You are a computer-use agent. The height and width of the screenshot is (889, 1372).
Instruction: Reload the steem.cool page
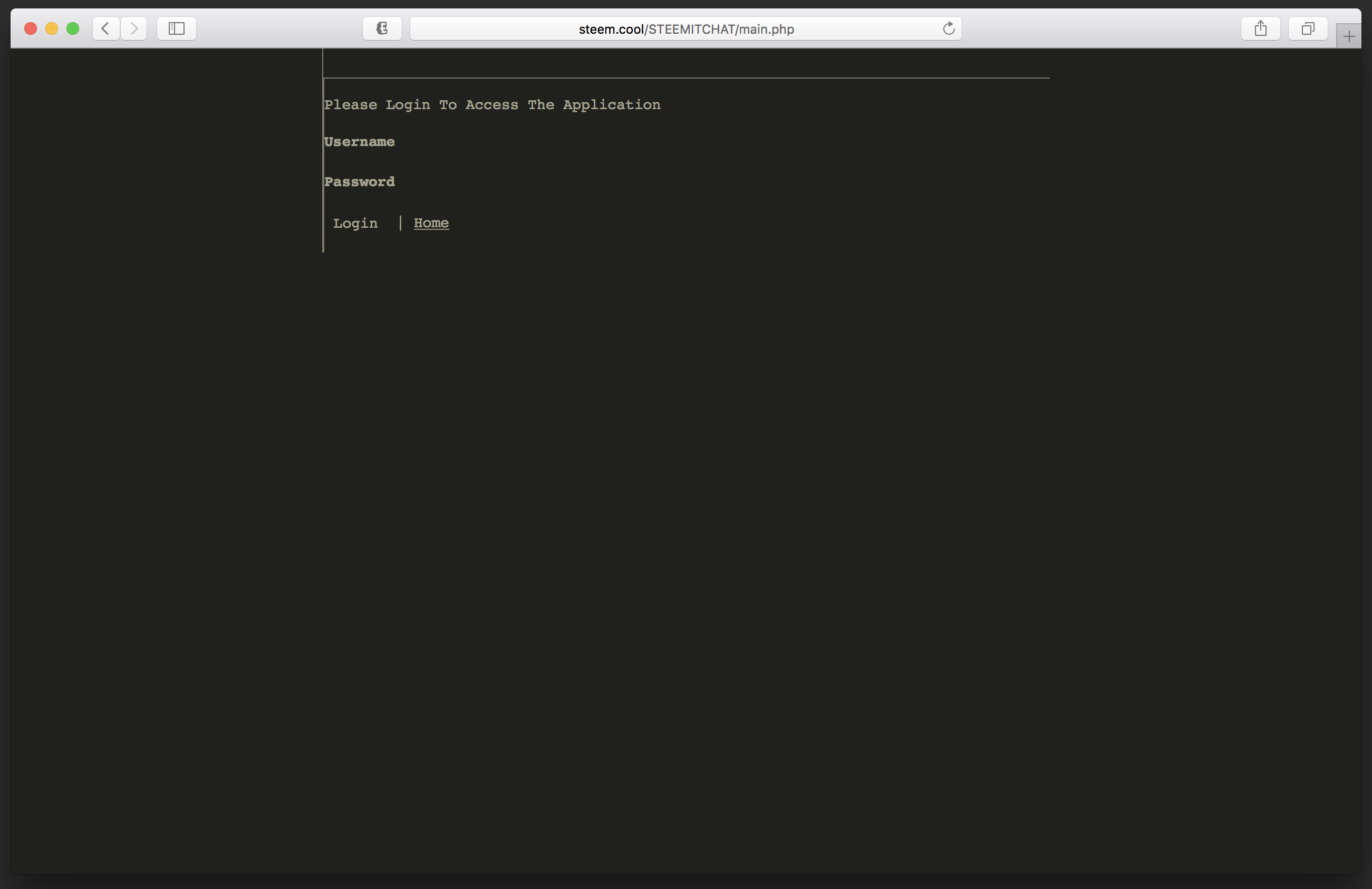coord(948,28)
